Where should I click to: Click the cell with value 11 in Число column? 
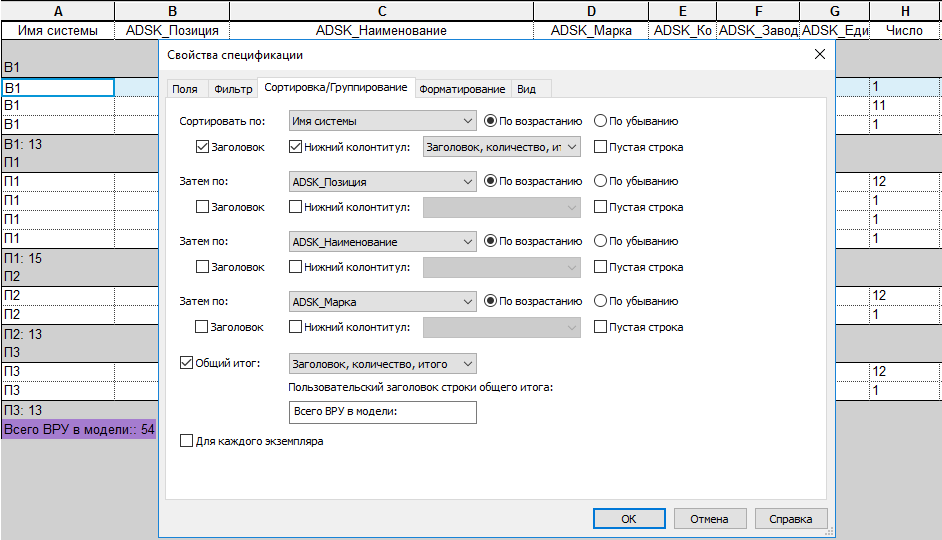point(905,106)
